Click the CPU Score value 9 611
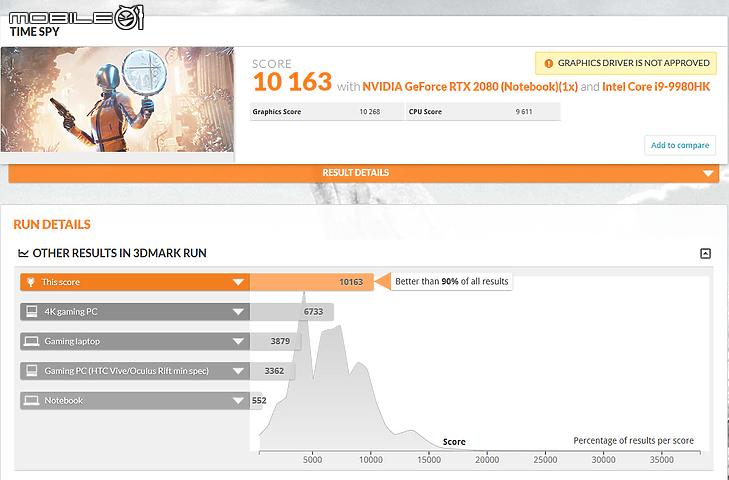The width and height of the screenshot is (729, 480). point(524,112)
